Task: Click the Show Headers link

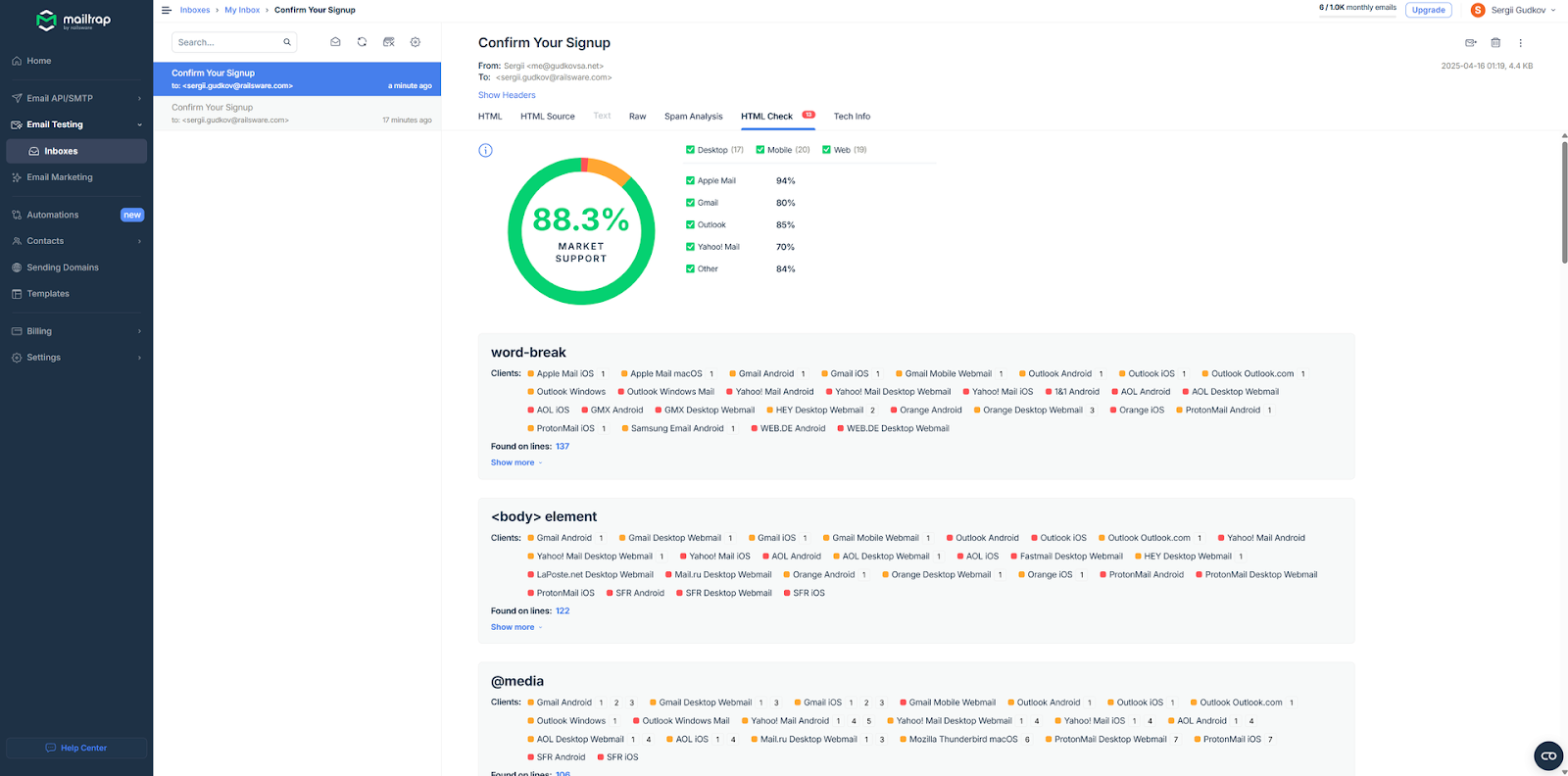Action: [x=507, y=95]
